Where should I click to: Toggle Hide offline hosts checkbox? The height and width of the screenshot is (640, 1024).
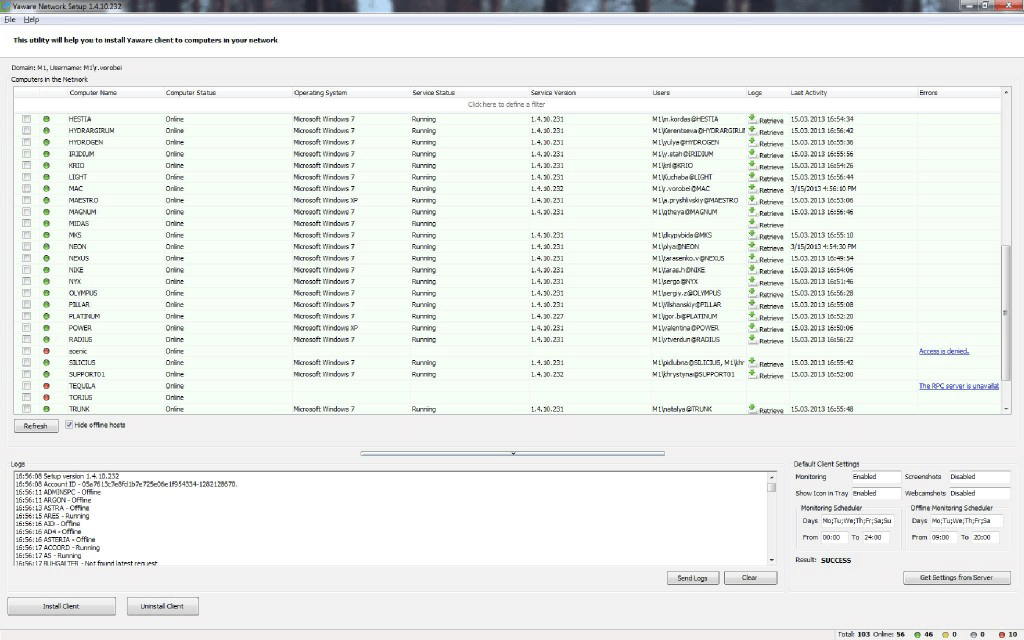tap(69, 425)
